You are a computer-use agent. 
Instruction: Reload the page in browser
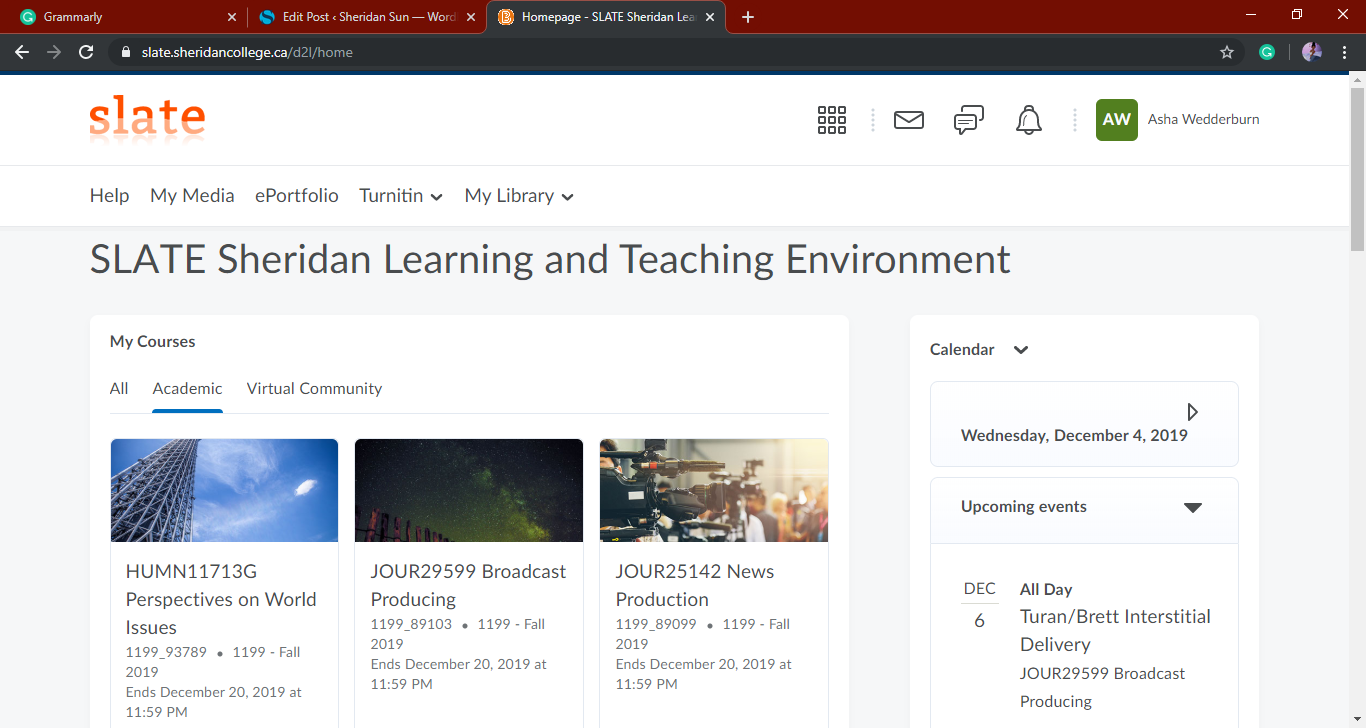click(x=86, y=52)
